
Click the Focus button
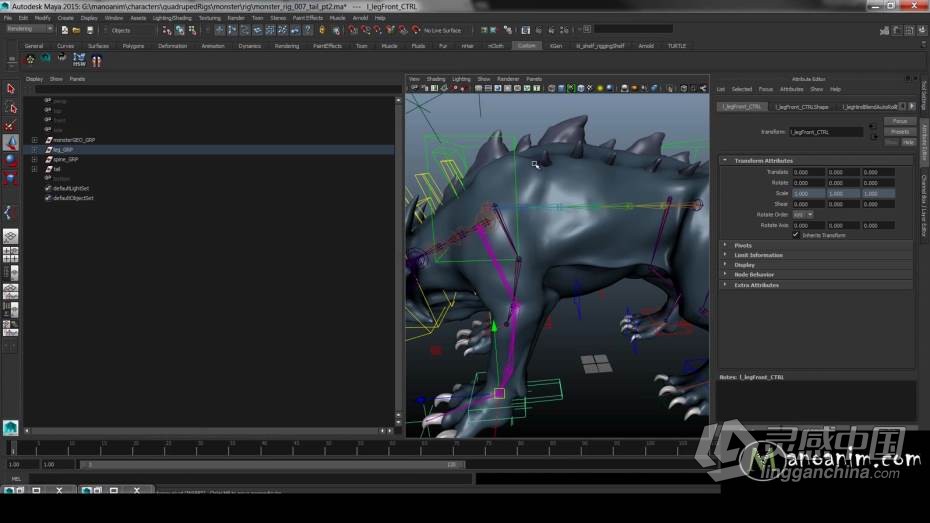(900, 121)
